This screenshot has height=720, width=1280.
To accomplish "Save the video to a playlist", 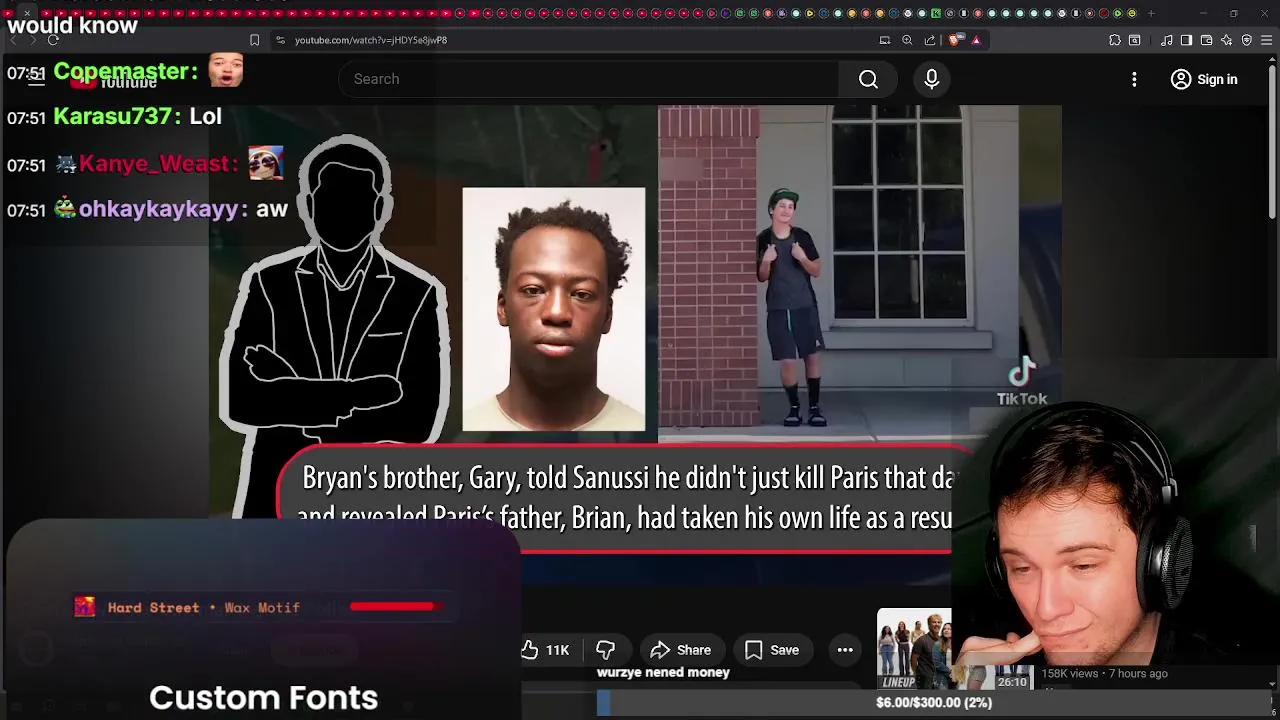I will (772, 650).
